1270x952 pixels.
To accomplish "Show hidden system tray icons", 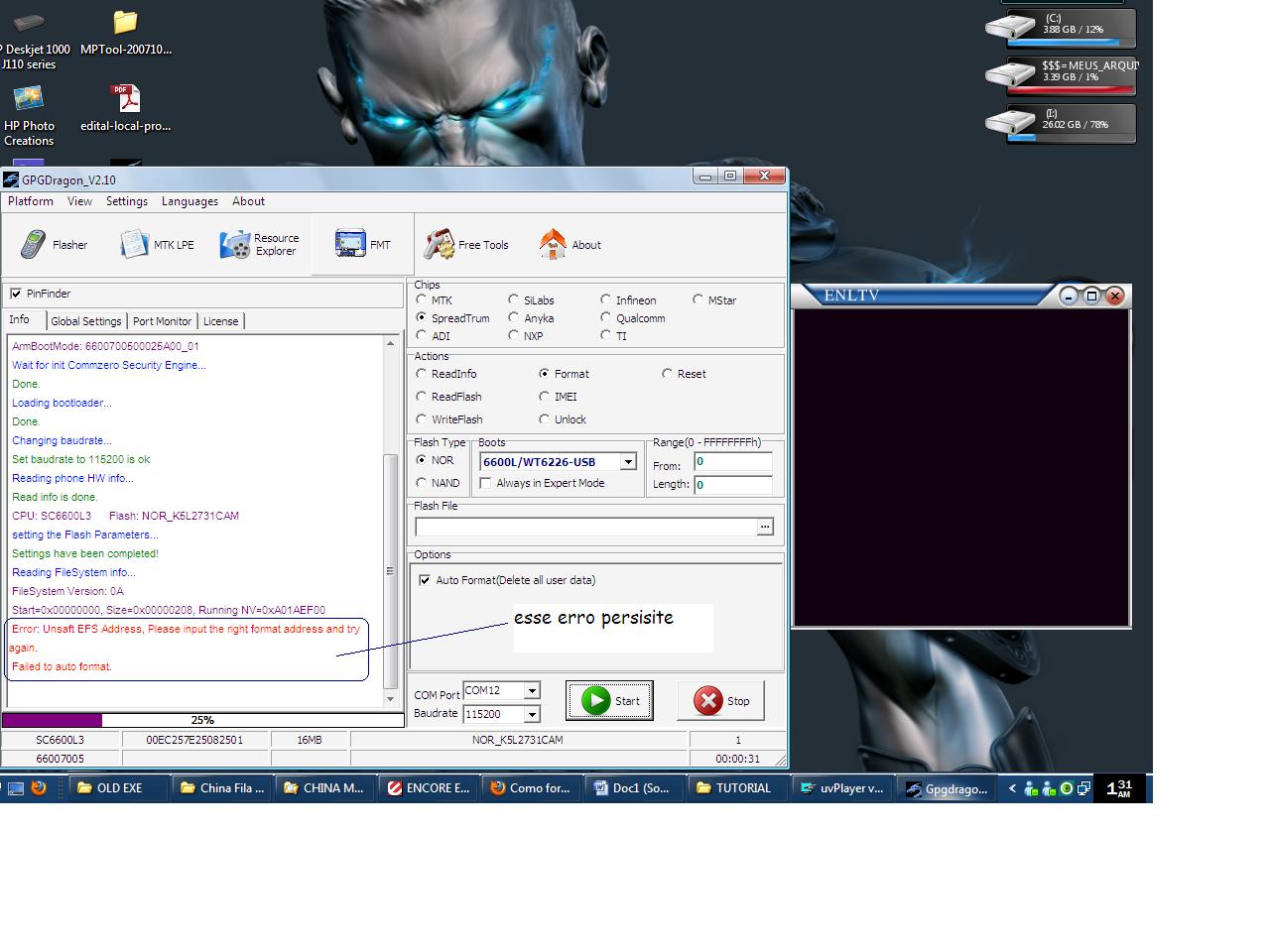I will pyautogui.click(x=1012, y=788).
